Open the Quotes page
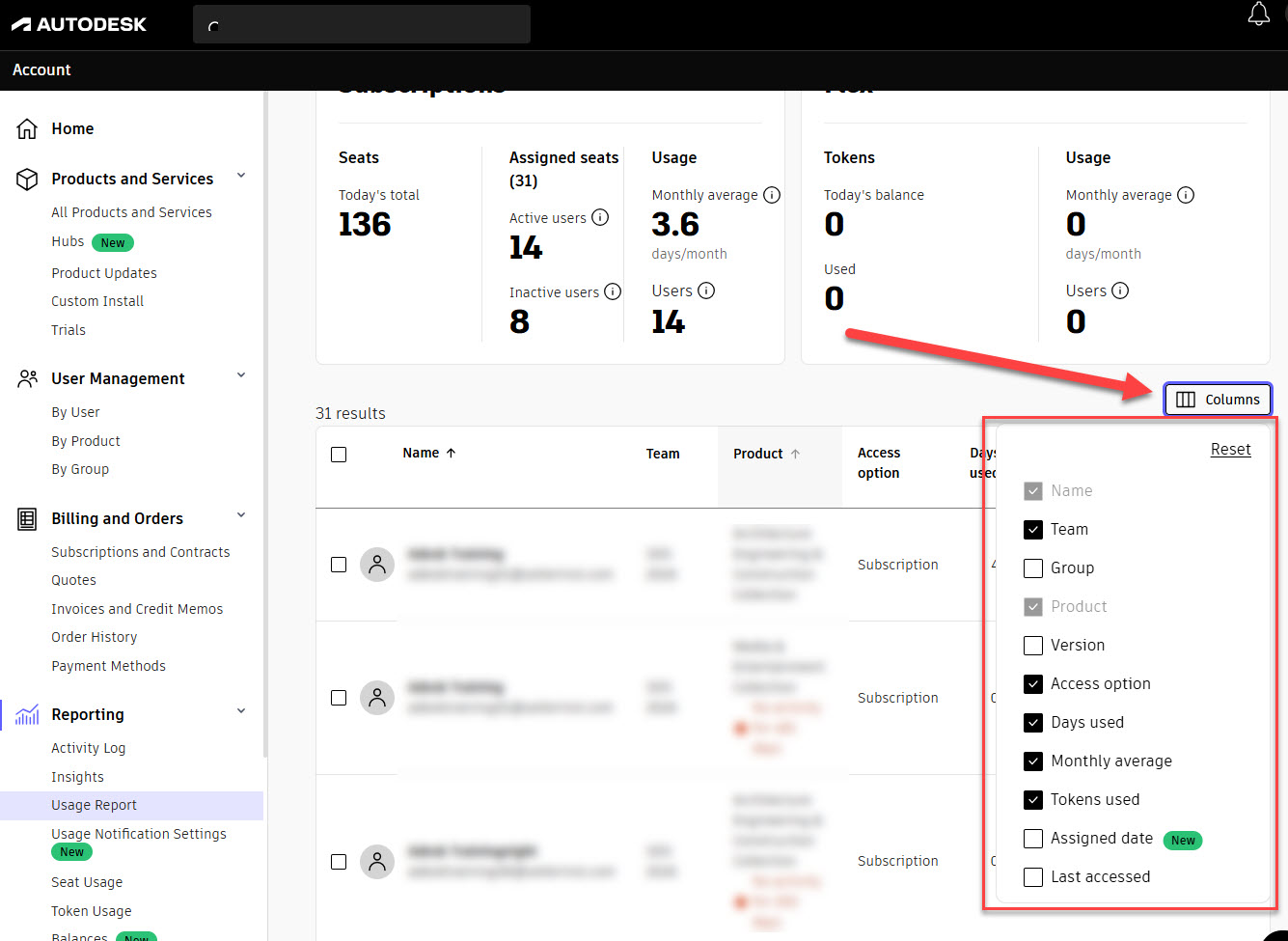 coord(73,580)
